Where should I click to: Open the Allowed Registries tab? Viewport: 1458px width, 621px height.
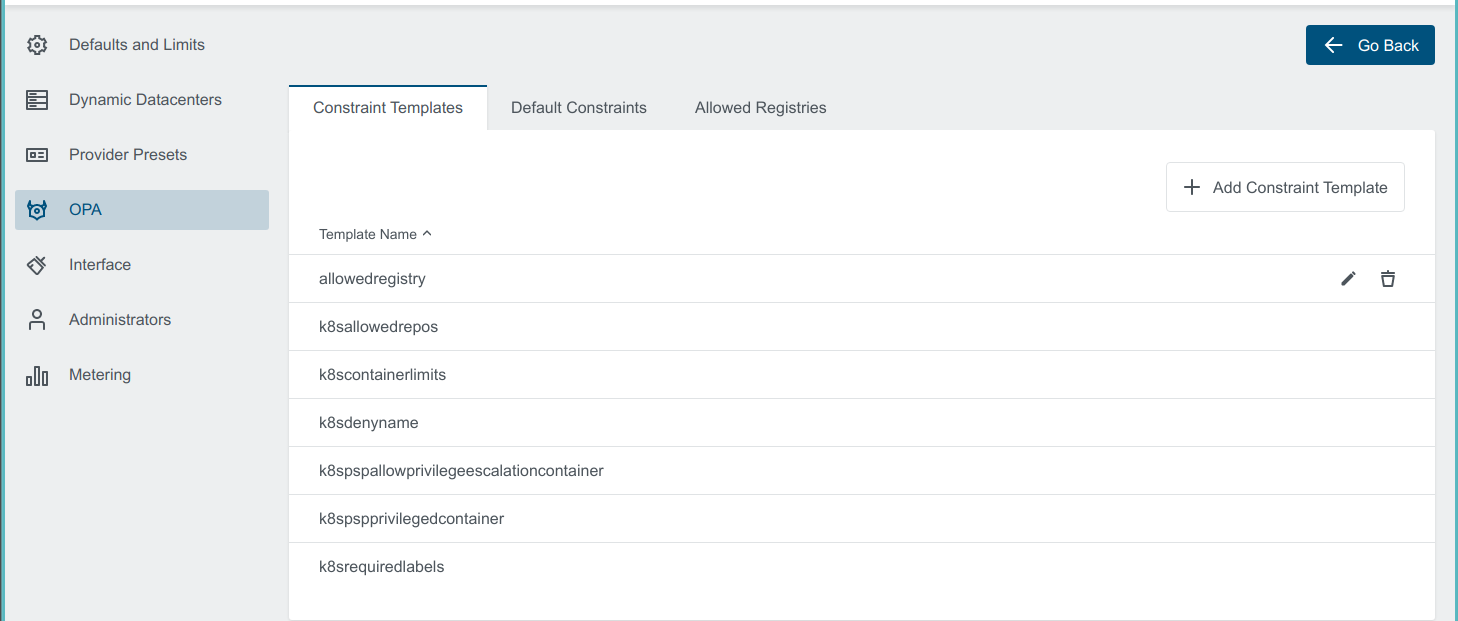(x=760, y=107)
